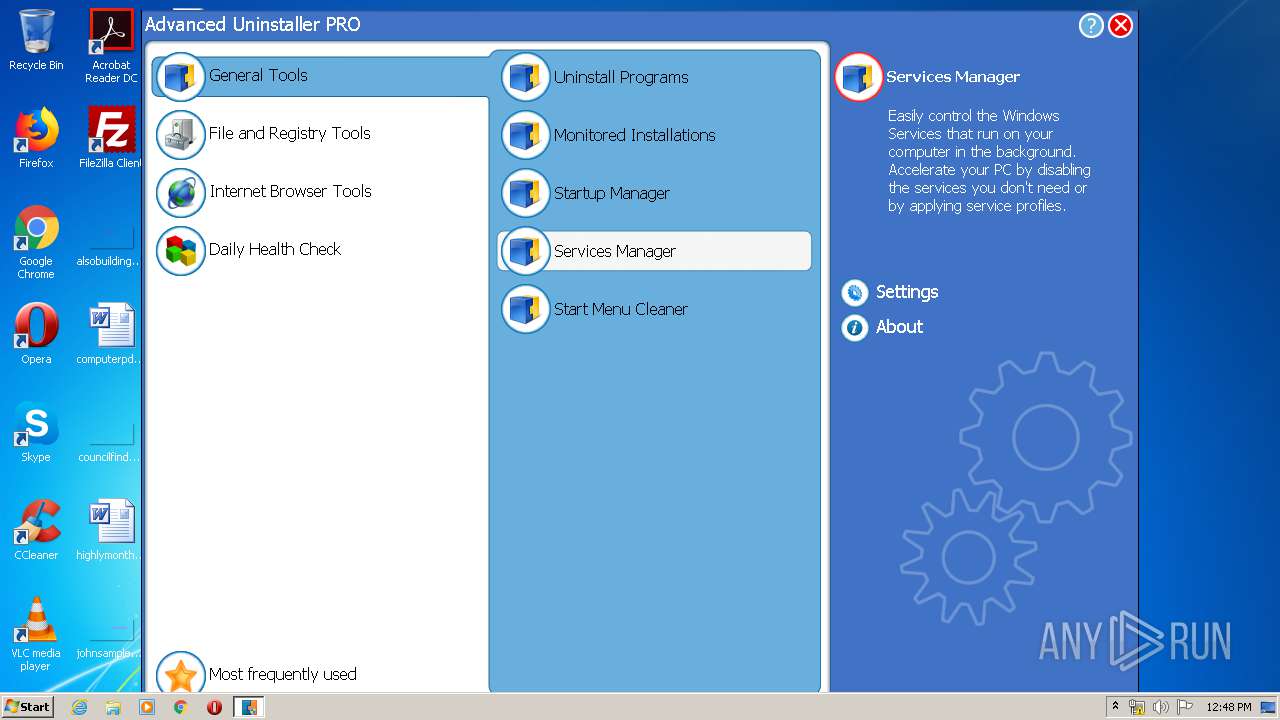This screenshot has height=720, width=1280.
Task: Open Opera desktop shortcut
Action: [36, 334]
